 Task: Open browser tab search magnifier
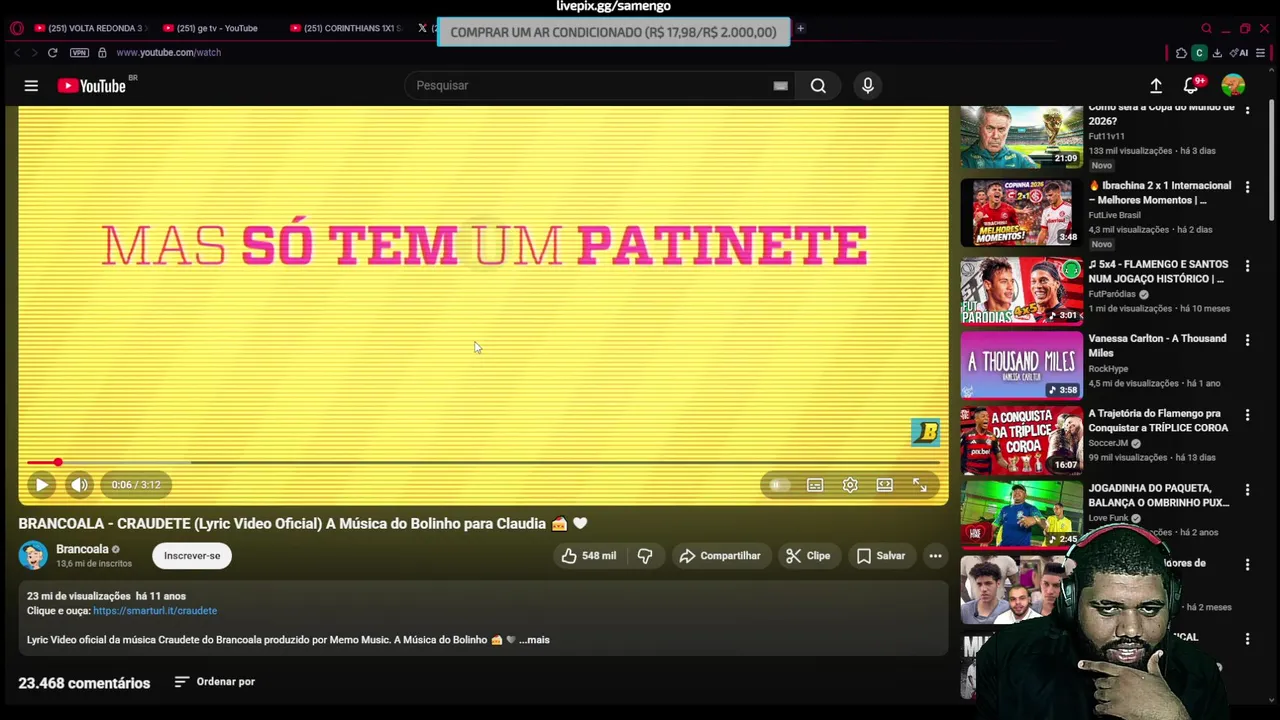tap(1206, 28)
